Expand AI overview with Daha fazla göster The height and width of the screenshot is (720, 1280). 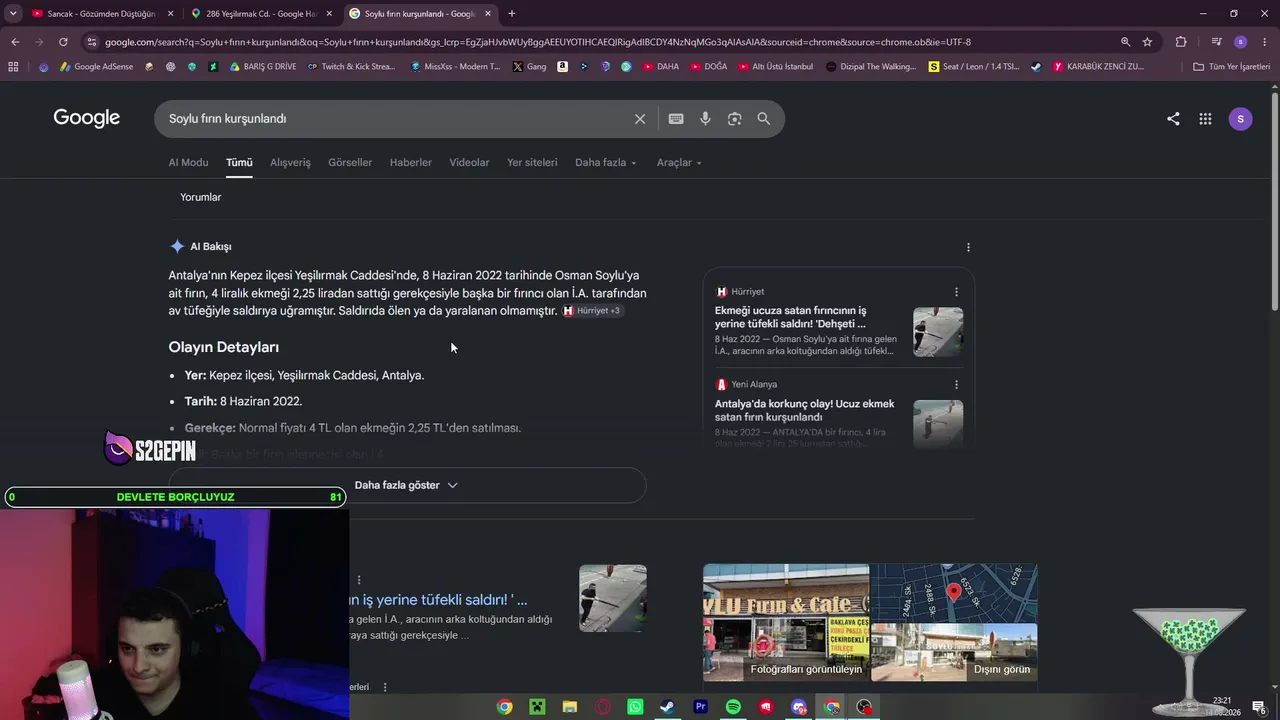(x=407, y=485)
